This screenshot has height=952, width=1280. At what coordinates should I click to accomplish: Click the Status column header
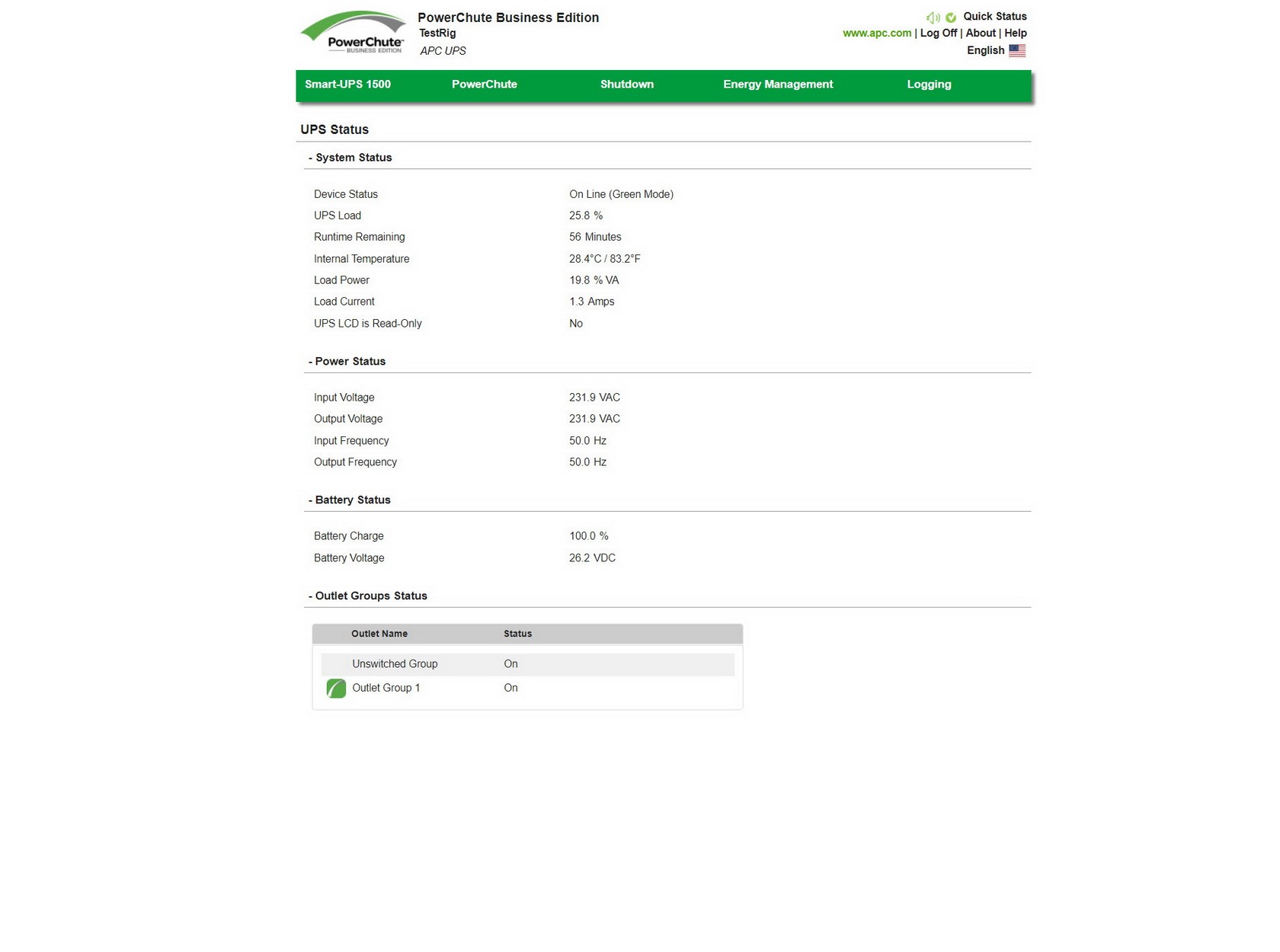(517, 634)
